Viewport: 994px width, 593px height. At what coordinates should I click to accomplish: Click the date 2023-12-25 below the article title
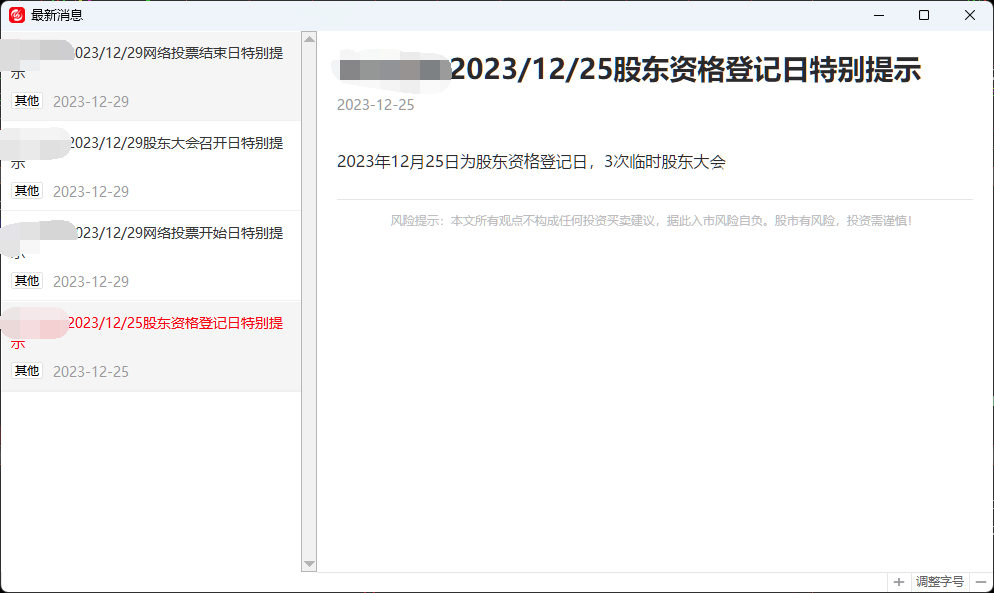click(x=375, y=104)
